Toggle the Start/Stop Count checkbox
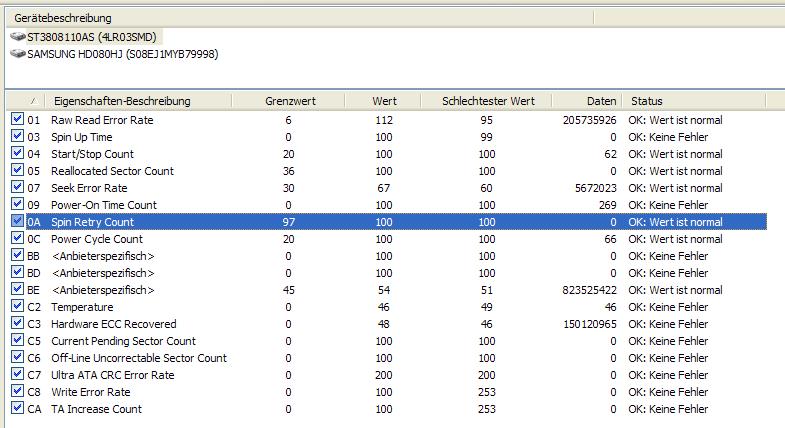This screenshot has width=785, height=428. (x=18, y=153)
